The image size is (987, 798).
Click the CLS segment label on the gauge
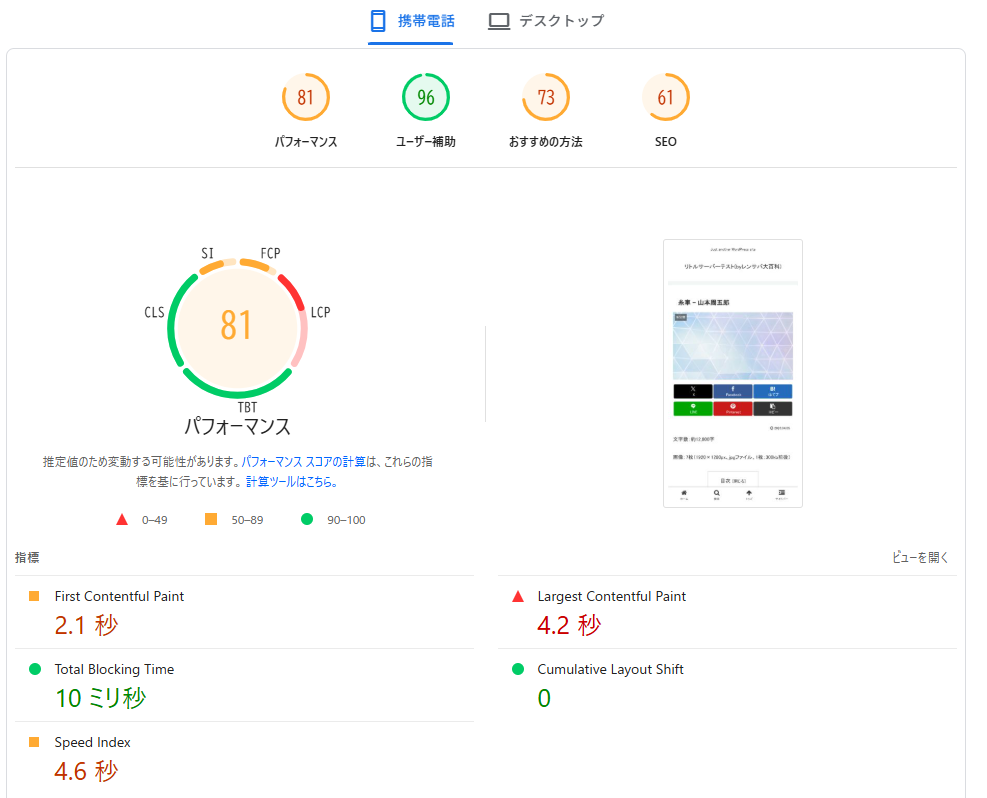point(154,313)
